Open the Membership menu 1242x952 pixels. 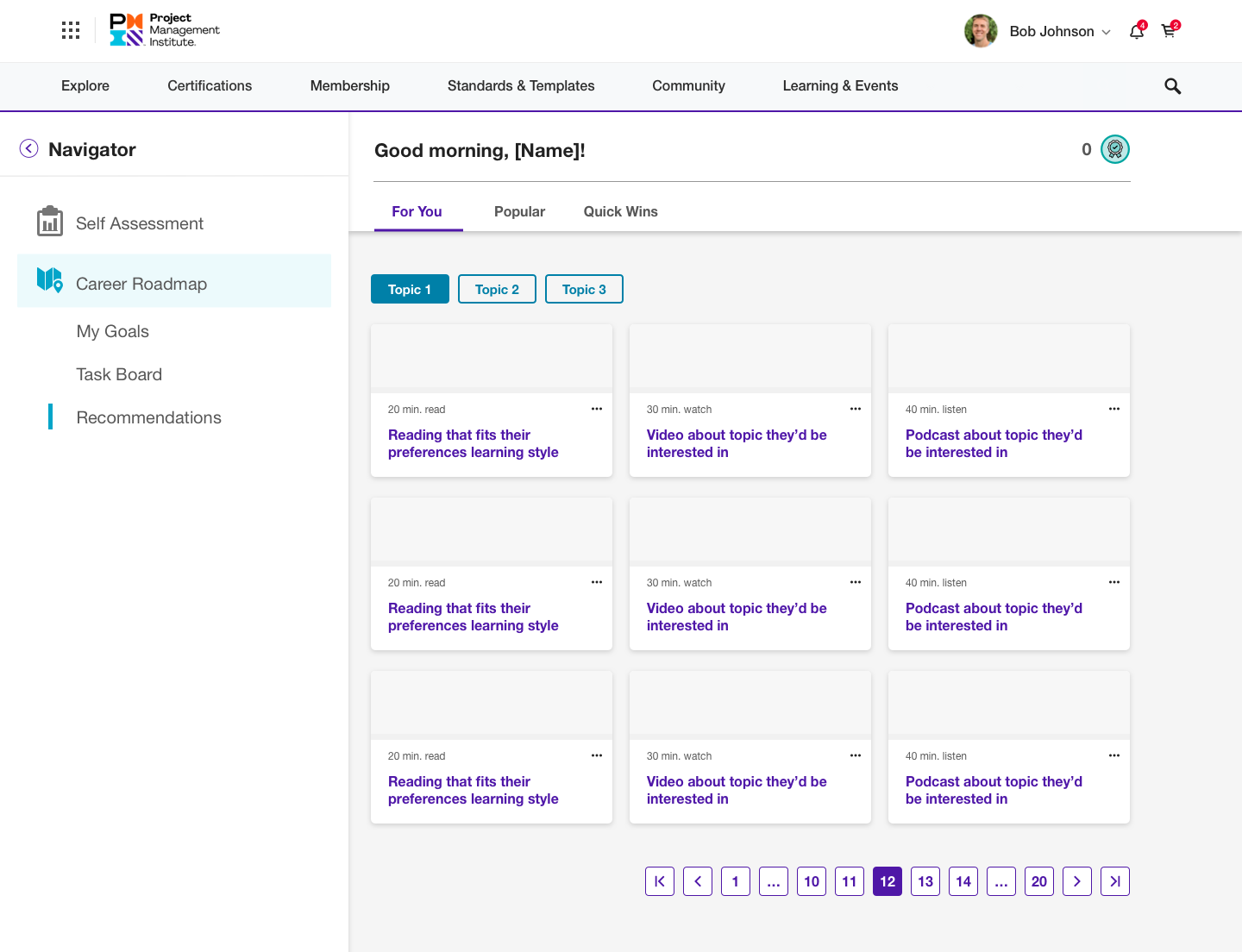pyautogui.click(x=350, y=86)
